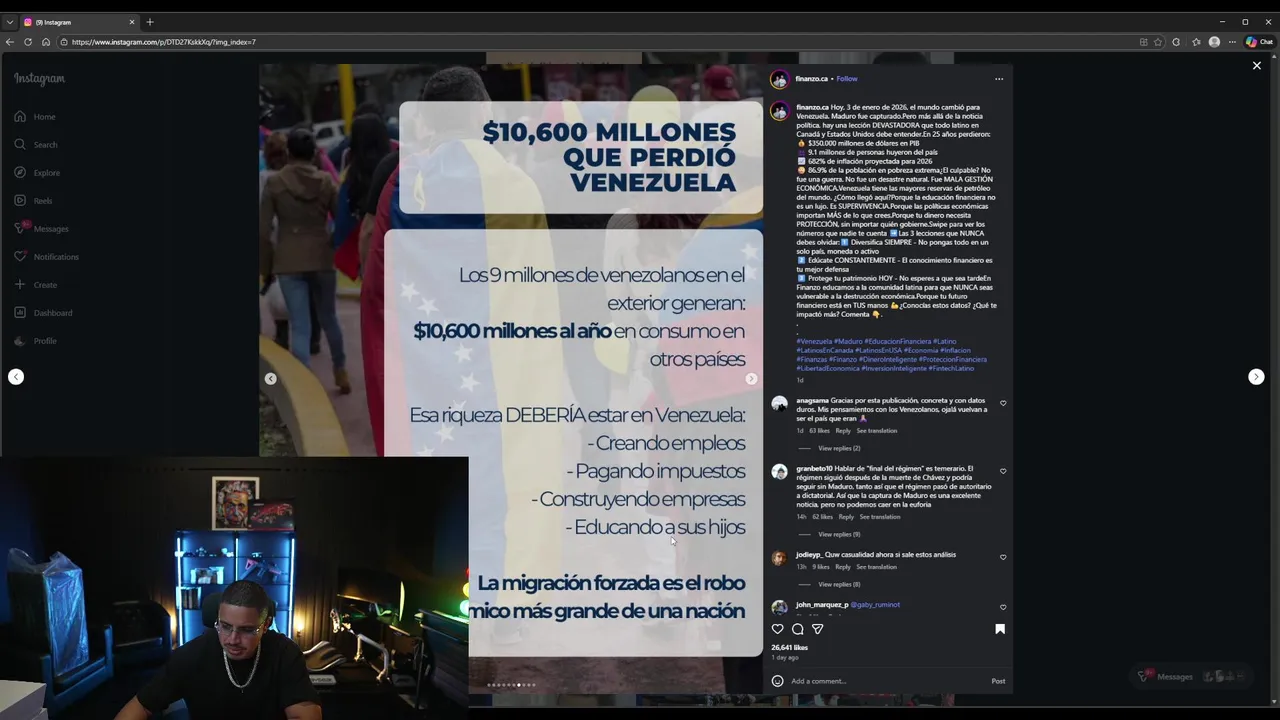Select the Instagram browser tab
Screen dimensions: 1280x720
click(x=79, y=22)
